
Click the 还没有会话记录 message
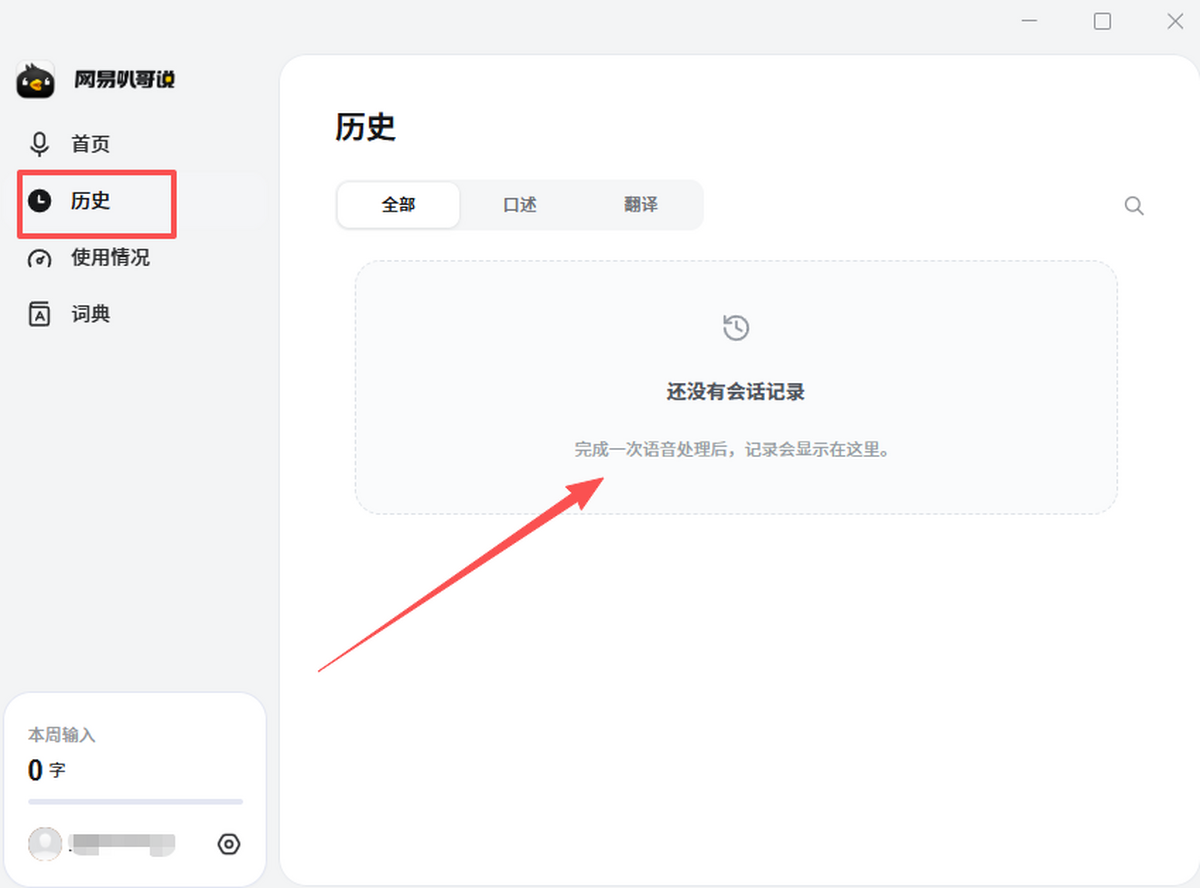(736, 391)
